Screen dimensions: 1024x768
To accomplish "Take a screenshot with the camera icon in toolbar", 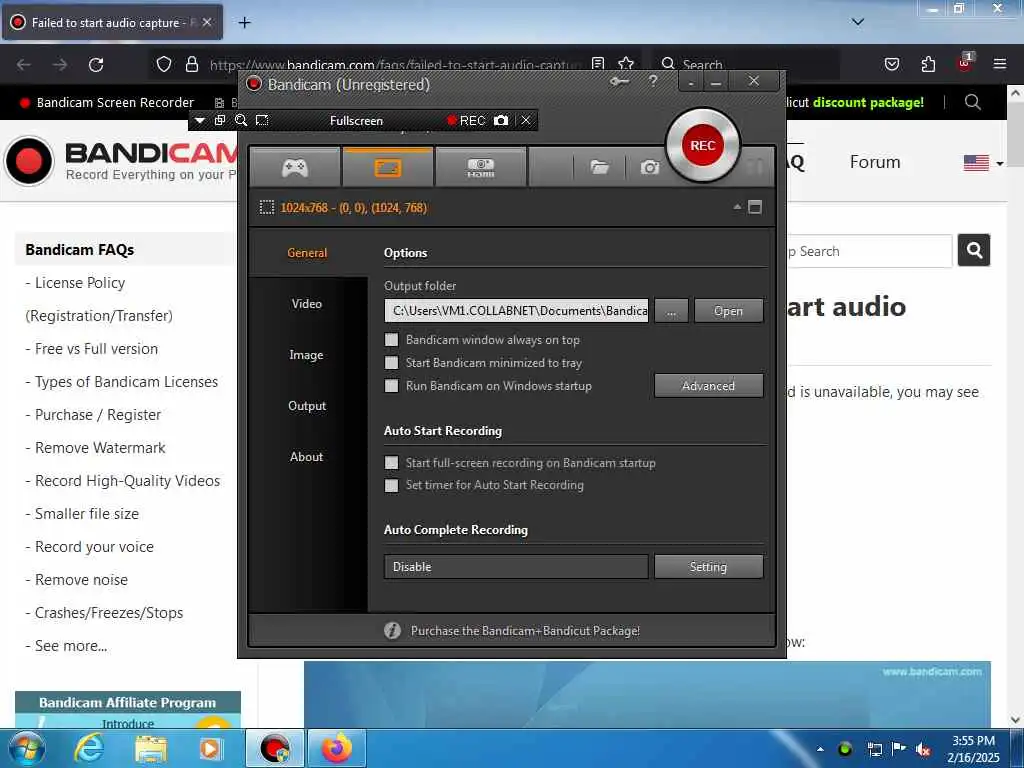I will pyautogui.click(x=649, y=167).
